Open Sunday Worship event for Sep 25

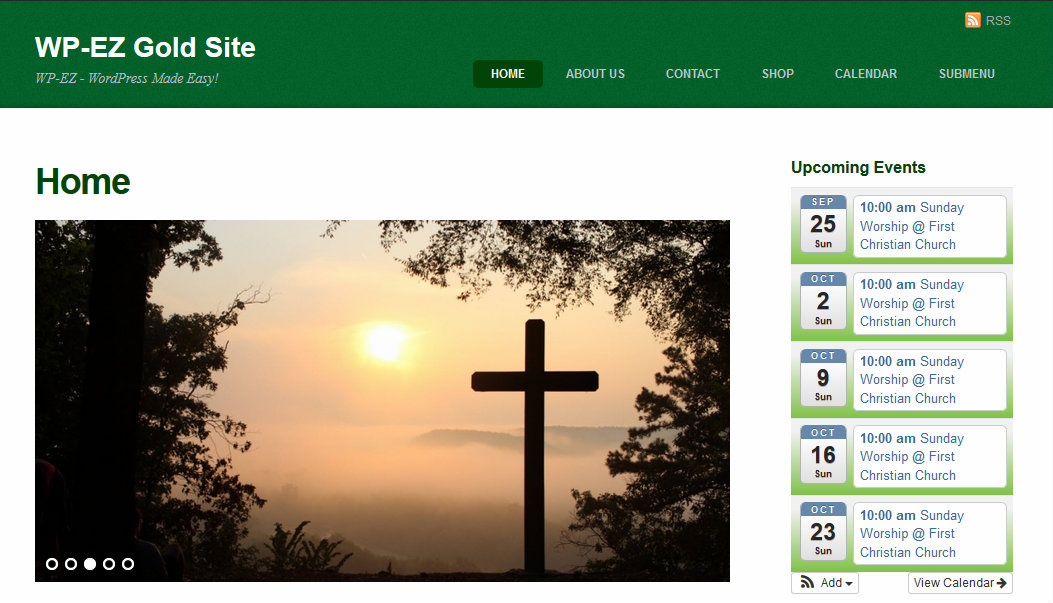929,226
